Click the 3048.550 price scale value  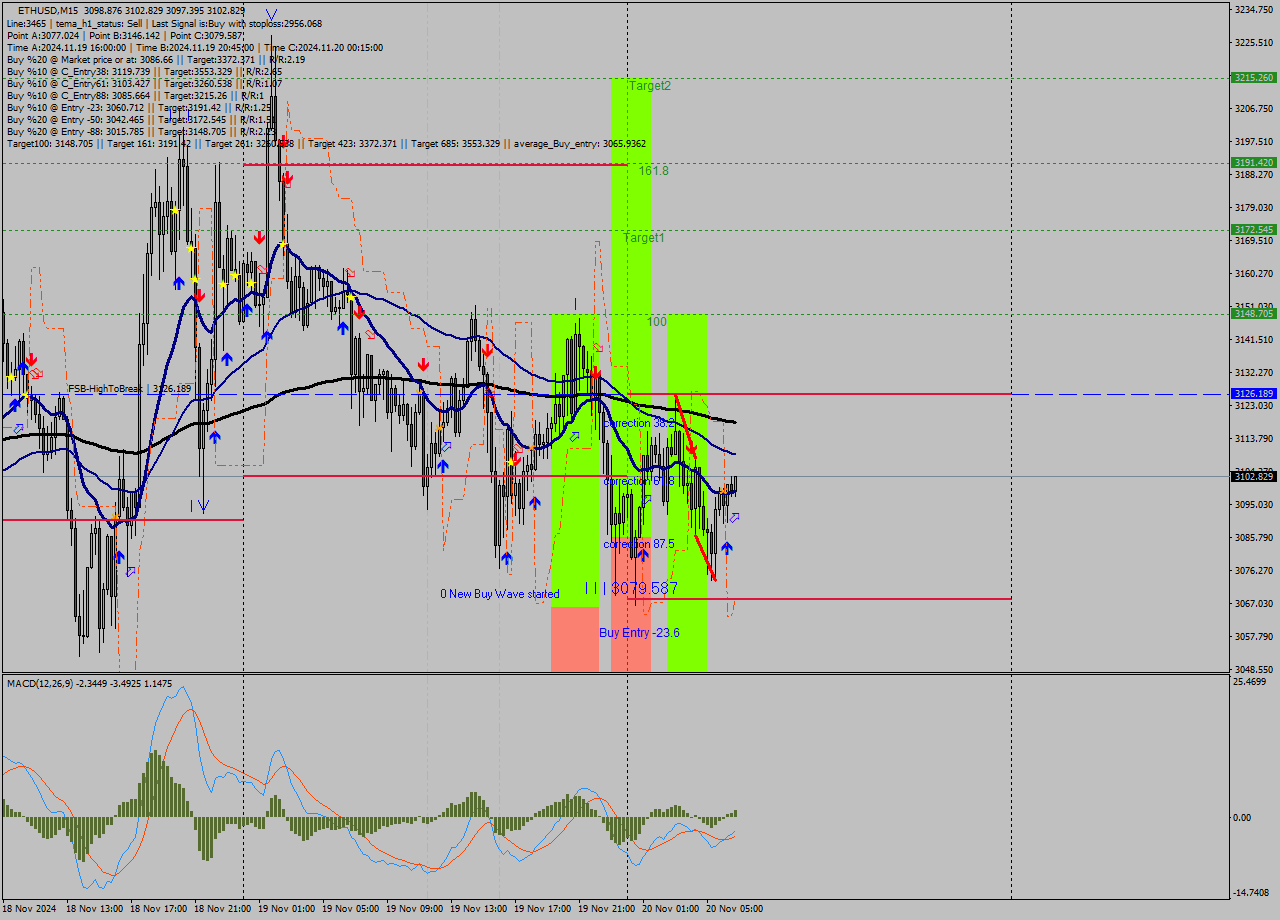1254,669
